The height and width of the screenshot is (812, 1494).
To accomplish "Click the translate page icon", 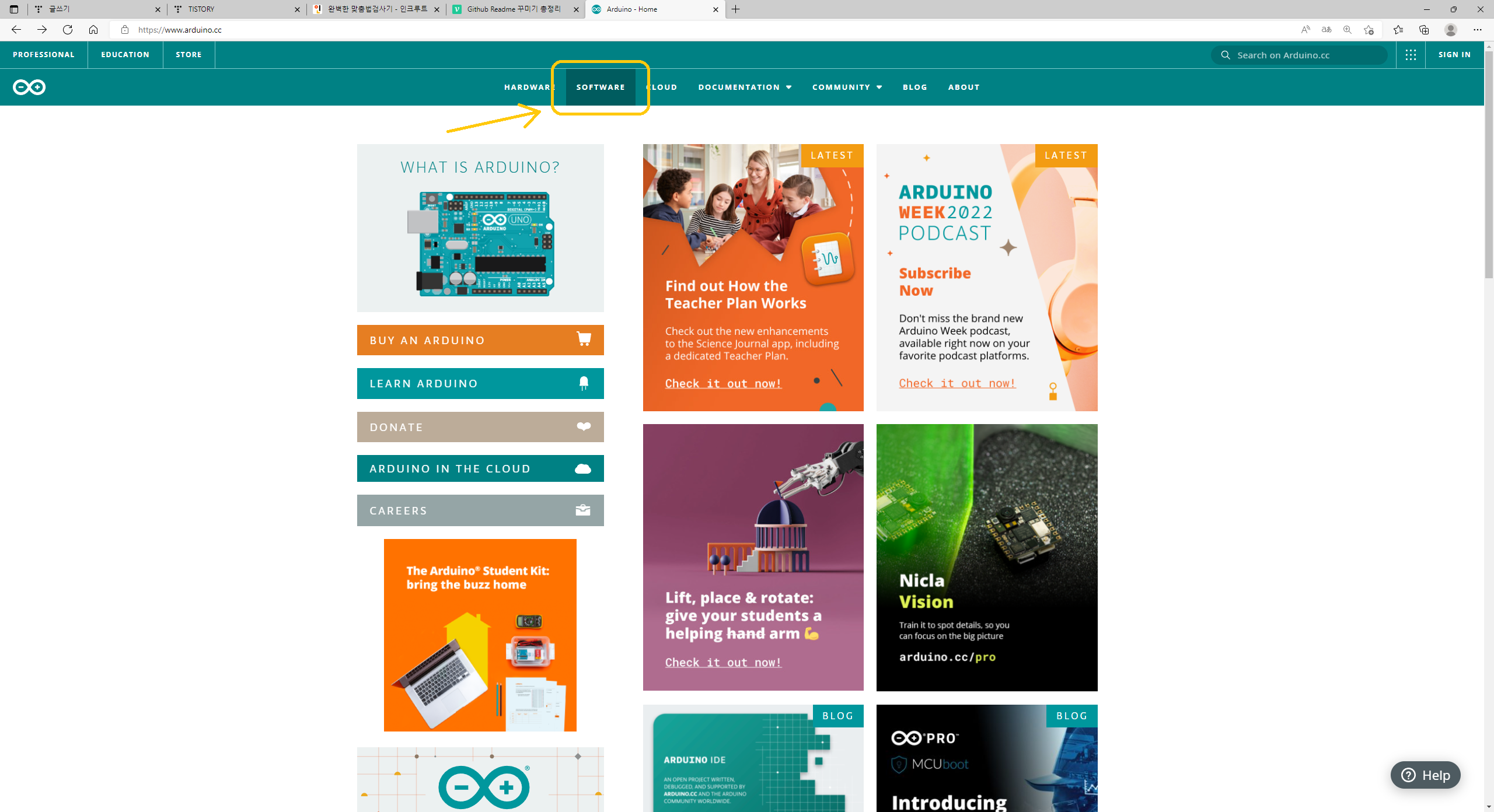I will coord(1326,30).
